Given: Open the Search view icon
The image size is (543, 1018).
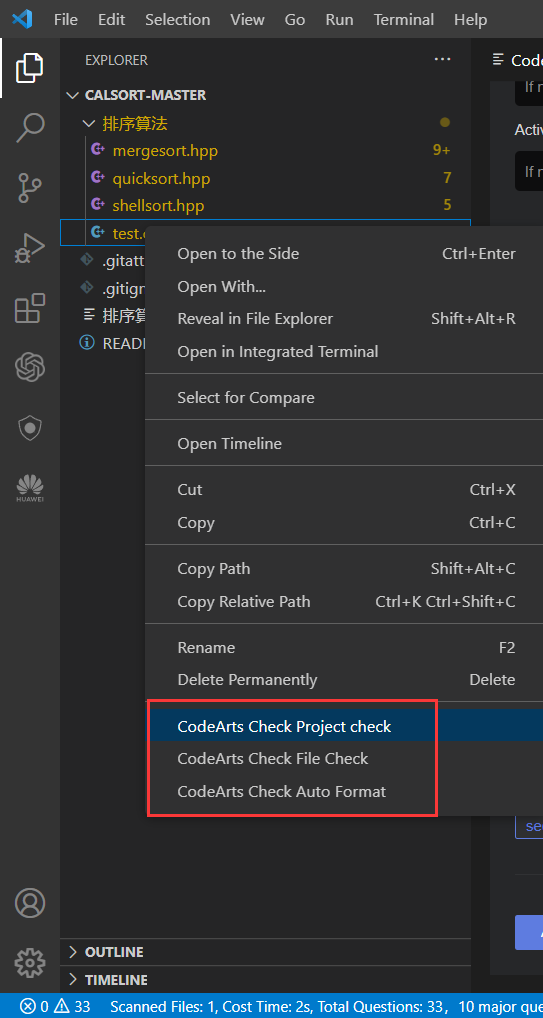Looking at the screenshot, I should (30, 127).
